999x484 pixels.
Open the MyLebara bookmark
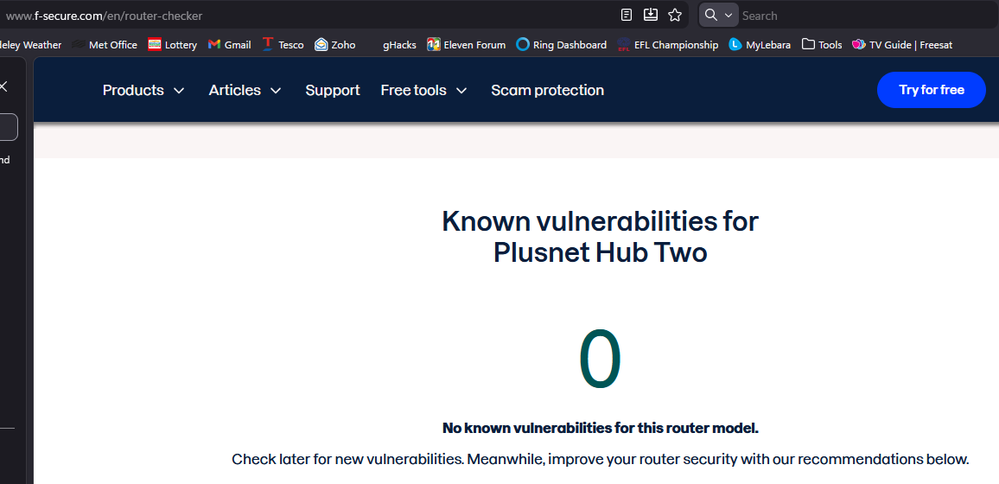click(x=760, y=45)
